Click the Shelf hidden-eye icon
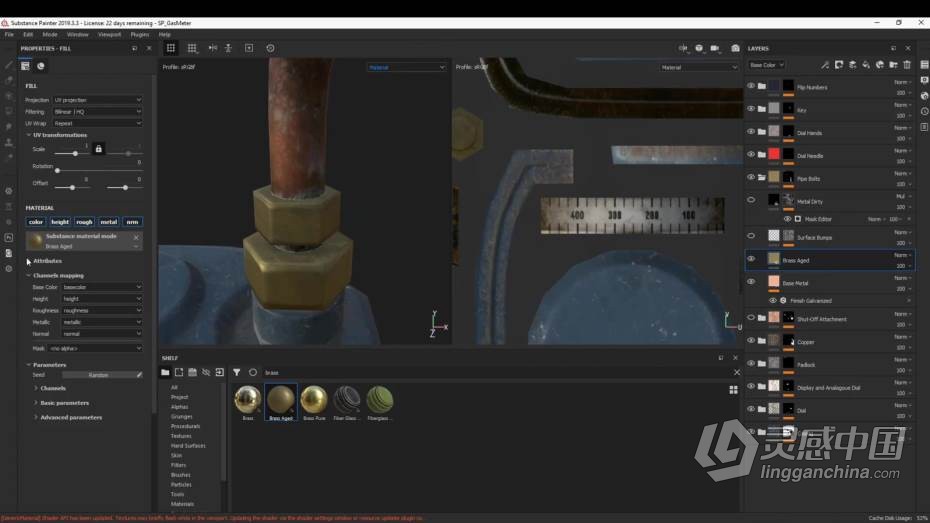 pyautogui.click(x=206, y=372)
